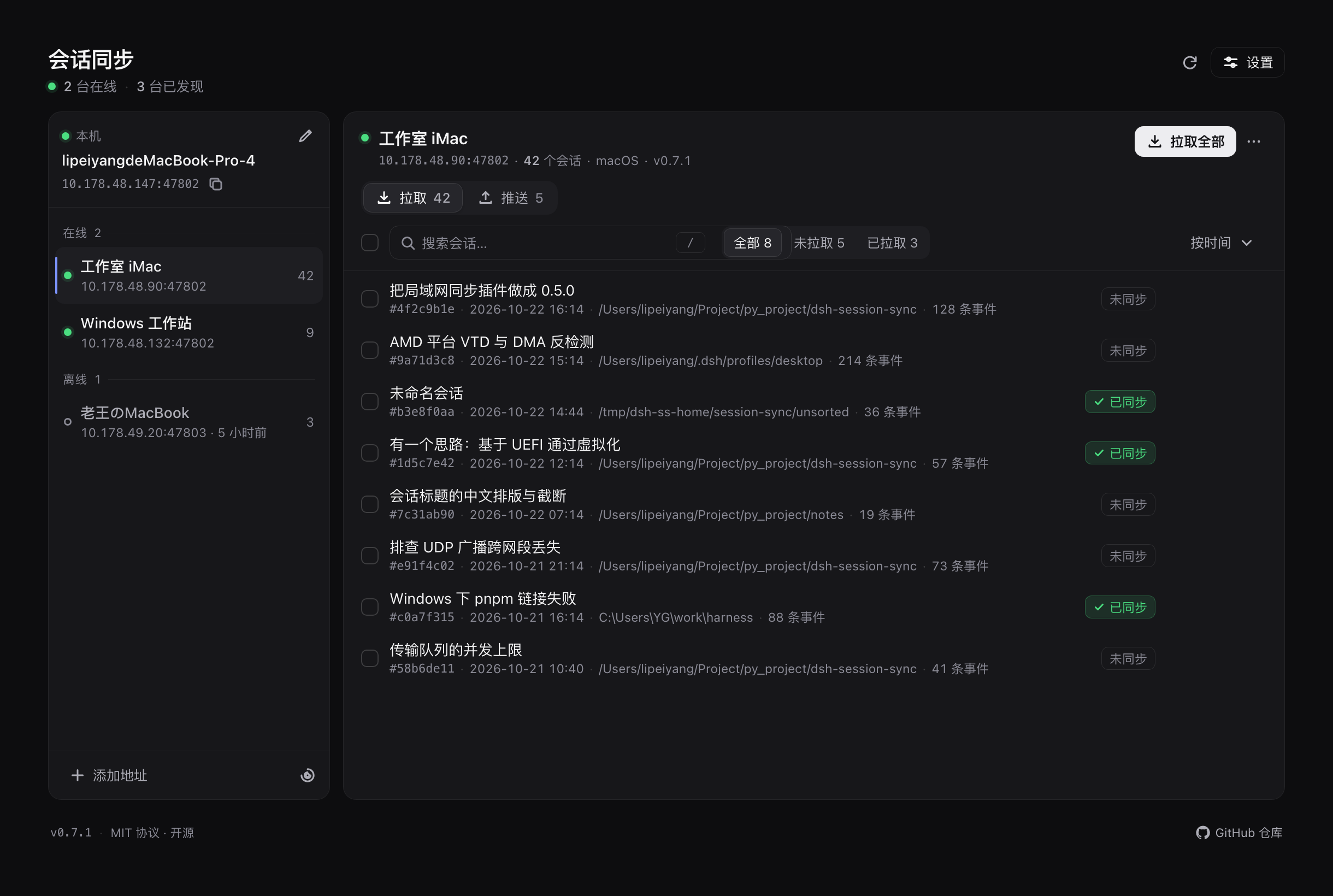Viewport: 1333px width, 896px height.
Task: Filter by 已拉取 3
Action: click(x=892, y=243)
